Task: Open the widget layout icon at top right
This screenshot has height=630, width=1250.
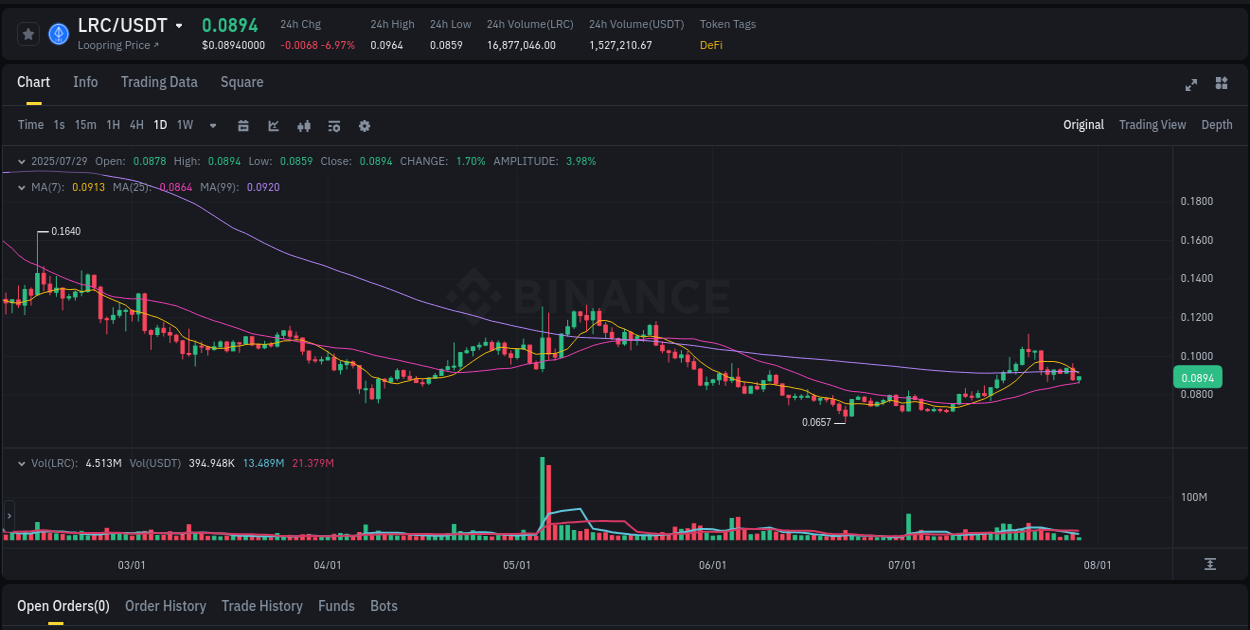Action: coord(1221,85)
